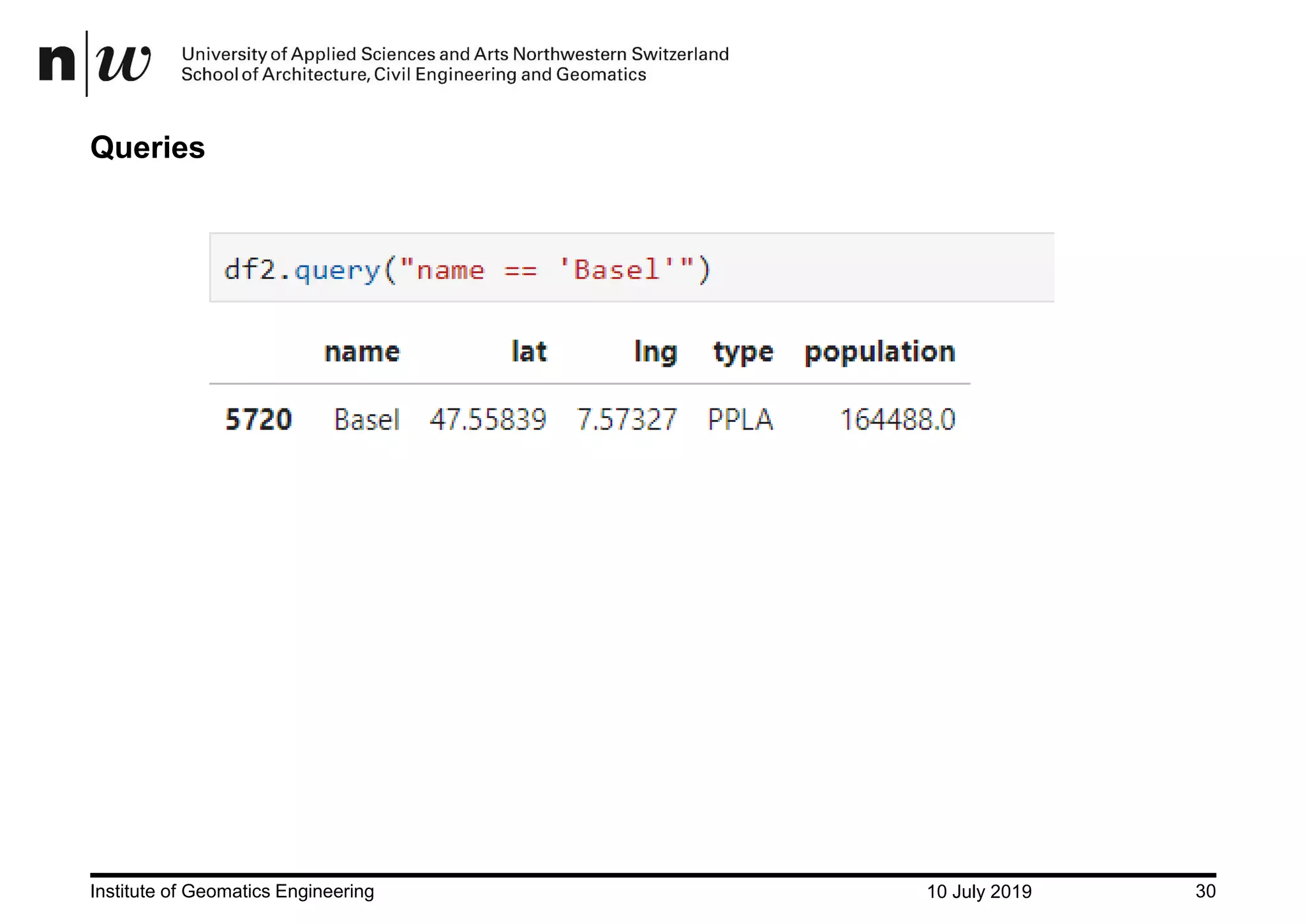Click the Institute of Geomatics Engineering footer
Viewport: 1307px width, 924px height.
tap(232, 891)
